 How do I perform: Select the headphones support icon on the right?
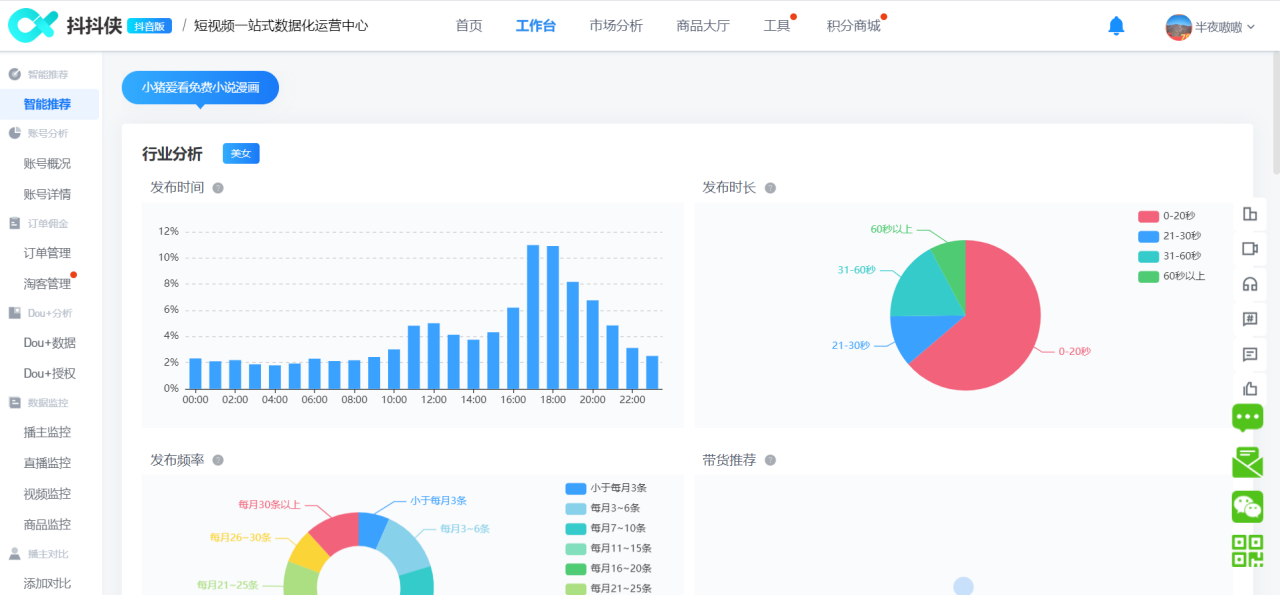pos(1249,284)
